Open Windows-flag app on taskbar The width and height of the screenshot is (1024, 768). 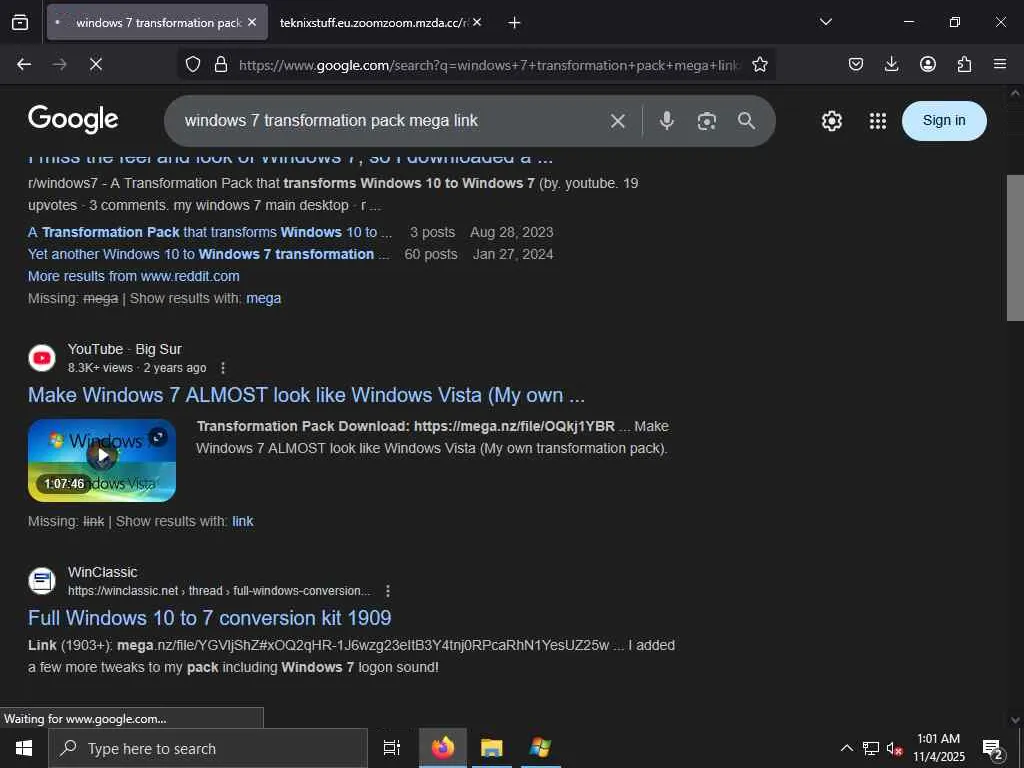[540, 748]
